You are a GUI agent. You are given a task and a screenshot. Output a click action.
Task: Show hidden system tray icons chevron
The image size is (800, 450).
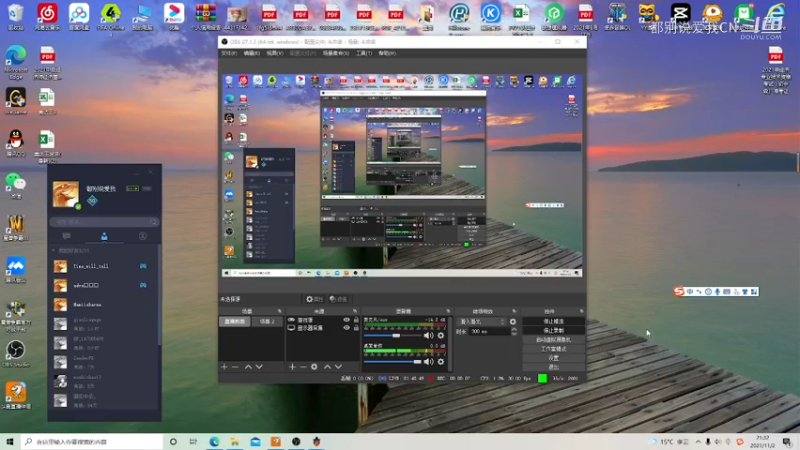coord(697,442)
